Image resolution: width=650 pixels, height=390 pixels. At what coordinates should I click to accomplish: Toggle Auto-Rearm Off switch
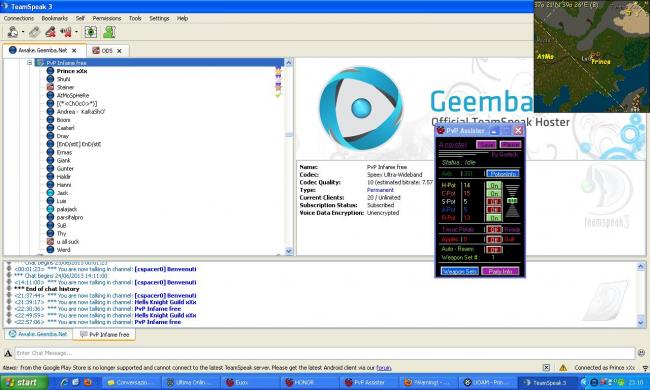coord(494,249)
